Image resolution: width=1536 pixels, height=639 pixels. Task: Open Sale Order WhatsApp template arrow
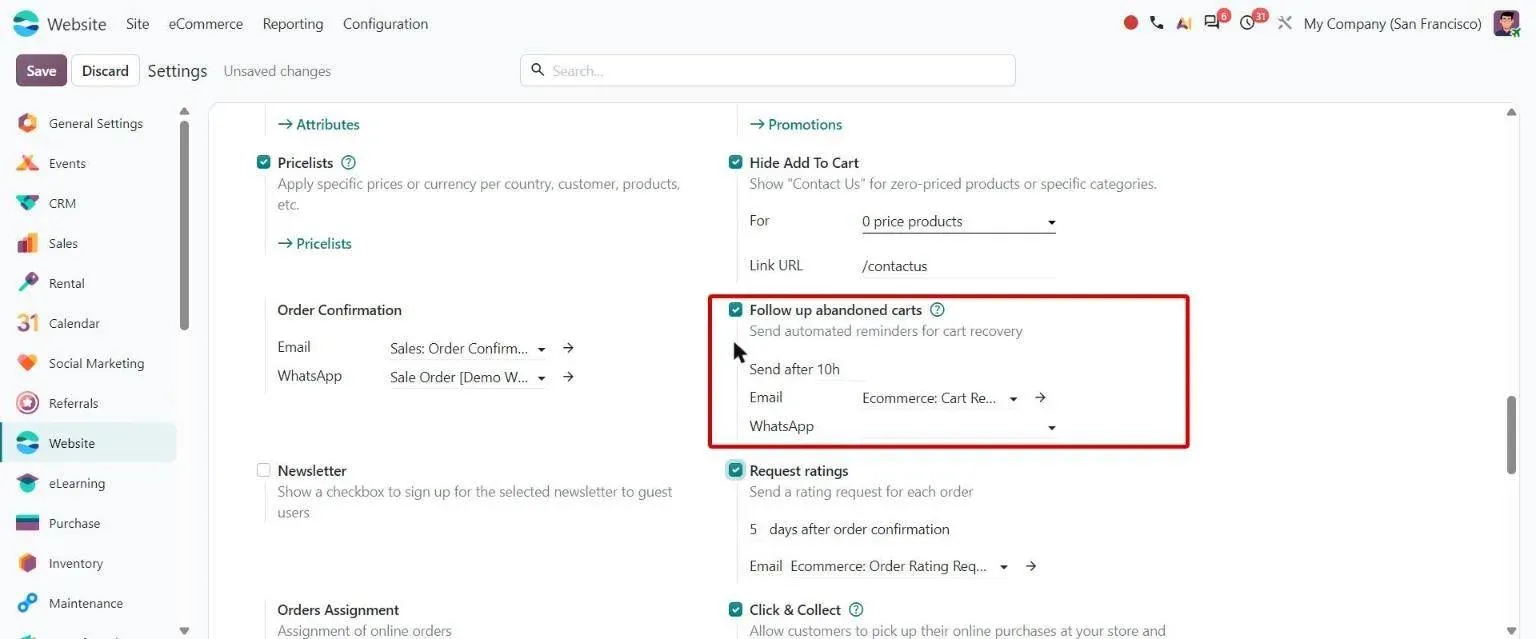[568, 377]
